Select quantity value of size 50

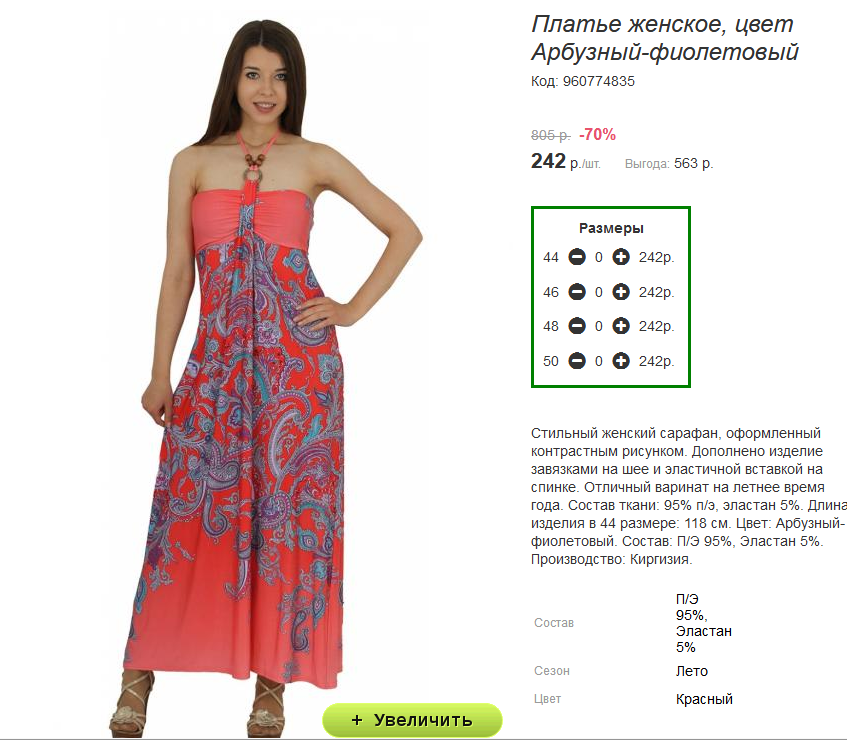click(x=599, y=361)
